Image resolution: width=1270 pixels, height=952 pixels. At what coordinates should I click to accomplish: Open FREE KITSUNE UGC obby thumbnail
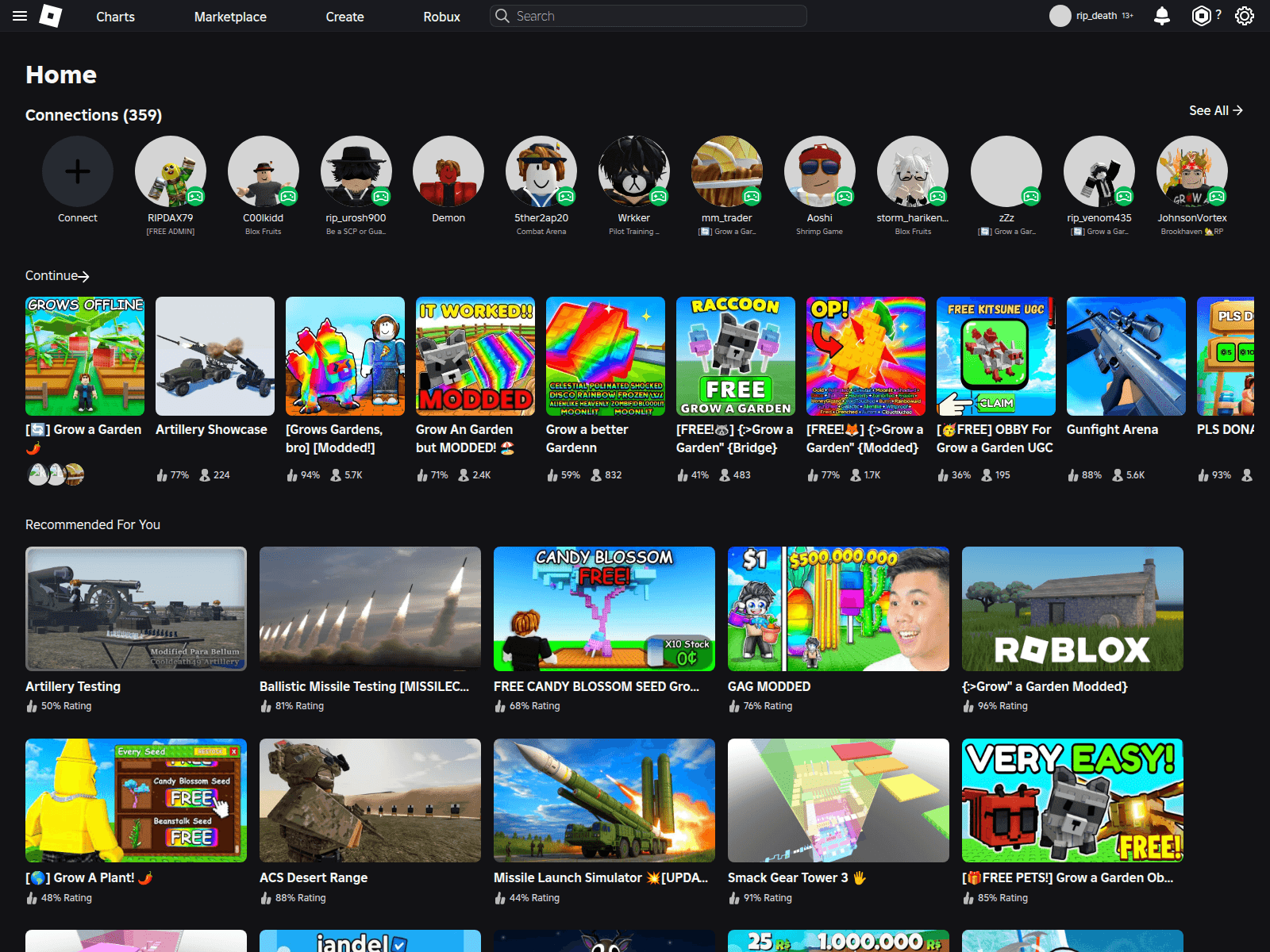[996, 356]
